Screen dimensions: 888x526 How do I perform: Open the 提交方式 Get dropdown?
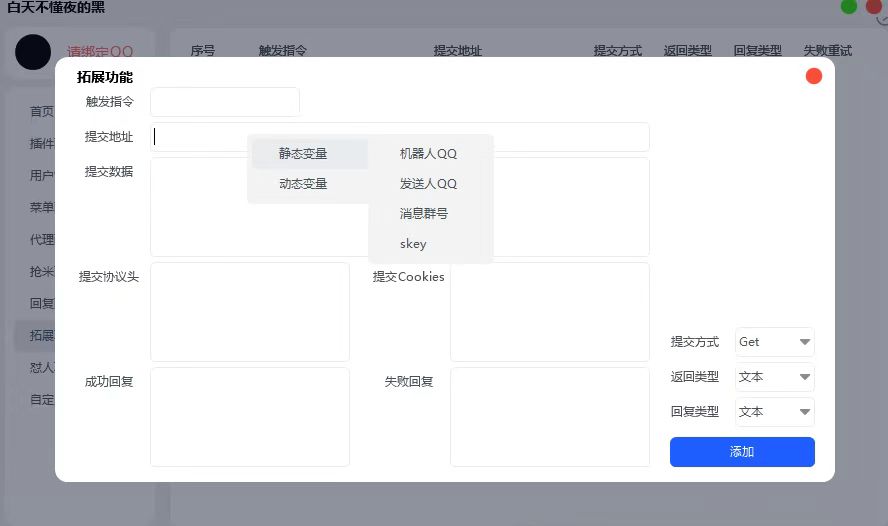coord(774,342)
